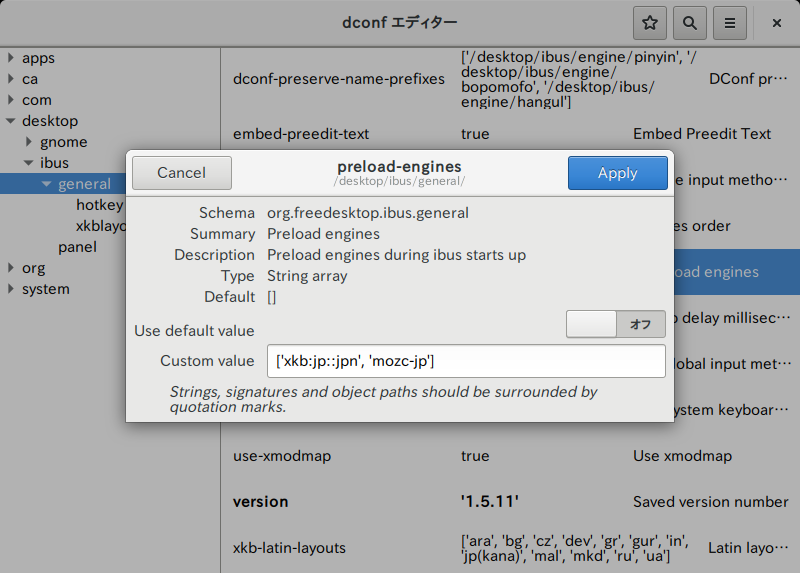
Task: Select the gnome folder label
Action: click(64, 142)
